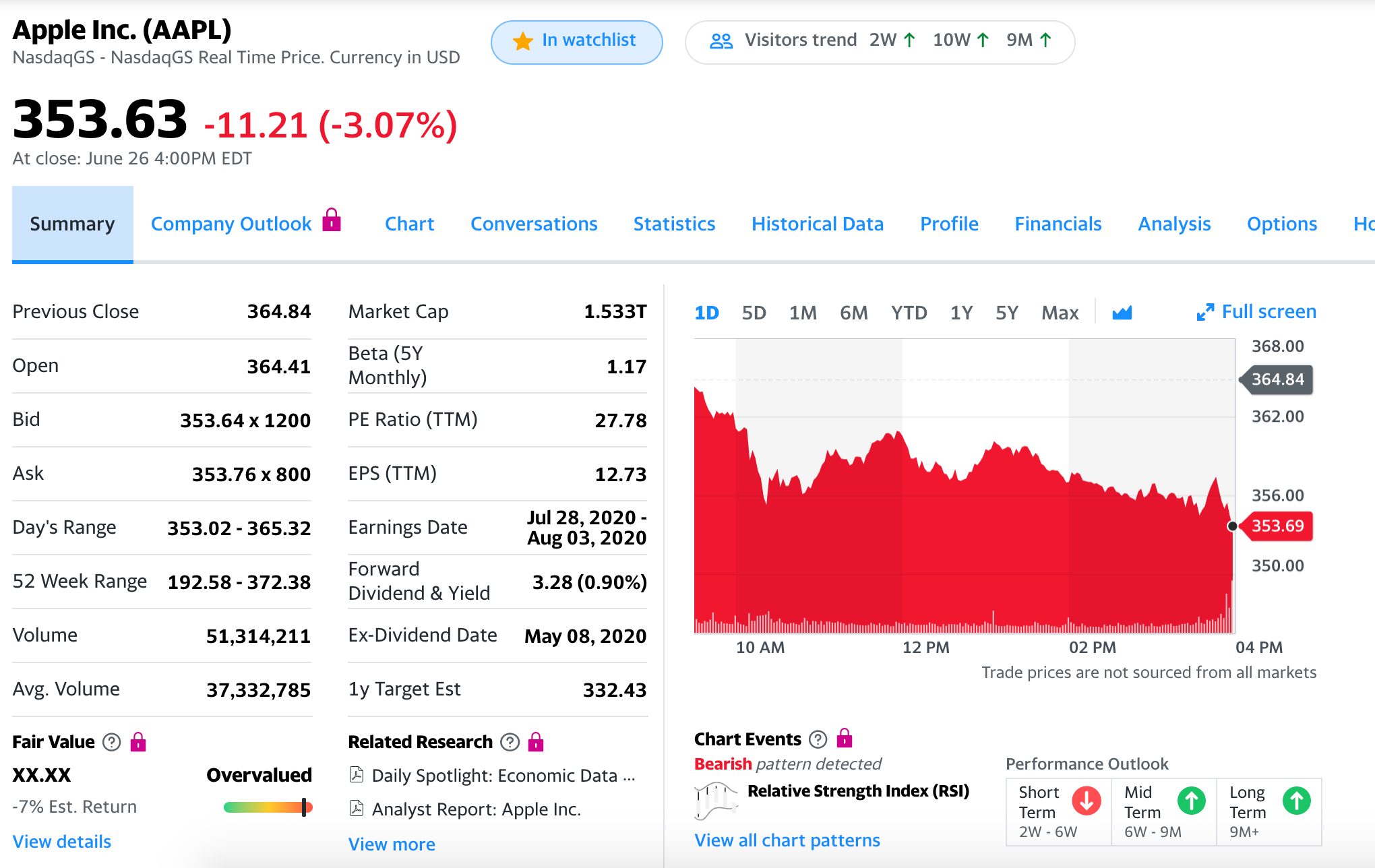This screenshot has height=868, width=1375.
Task: Click the Overvalued label
Action: (x=259, y=775)
